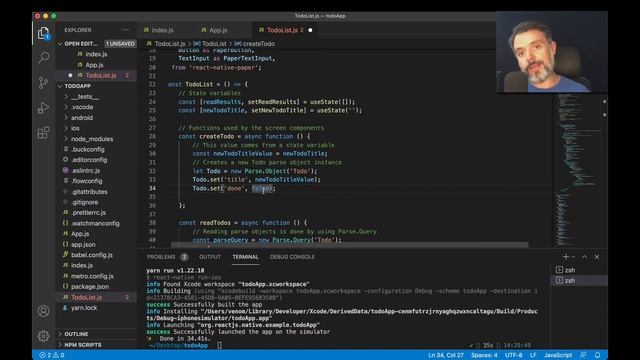Open the .eslintrc.js file
The image size is (640, 360).
pos(96,170)
